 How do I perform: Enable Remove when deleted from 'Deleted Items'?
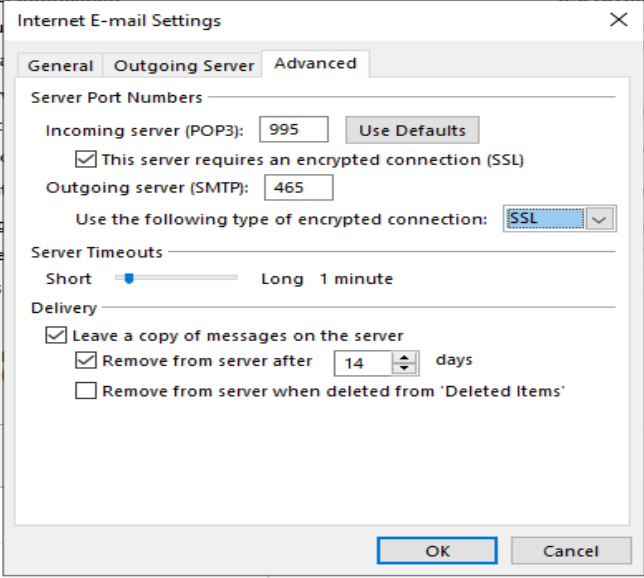85,392
